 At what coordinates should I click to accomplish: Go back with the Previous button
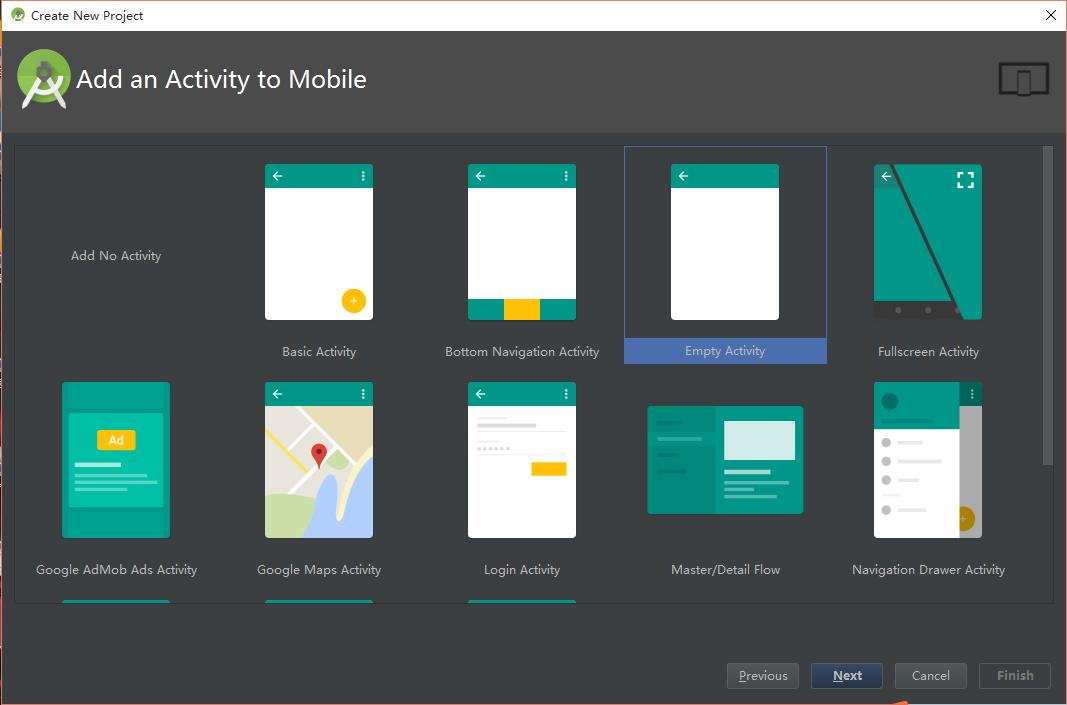(x=763, y=676)
